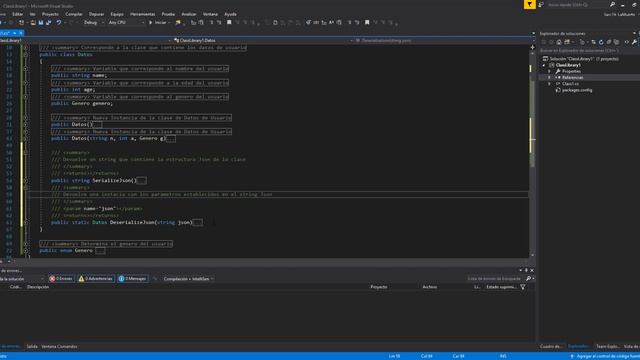Open the Proyecto menu
Screen dimensions: 640x360
click(x=50, y=14)
